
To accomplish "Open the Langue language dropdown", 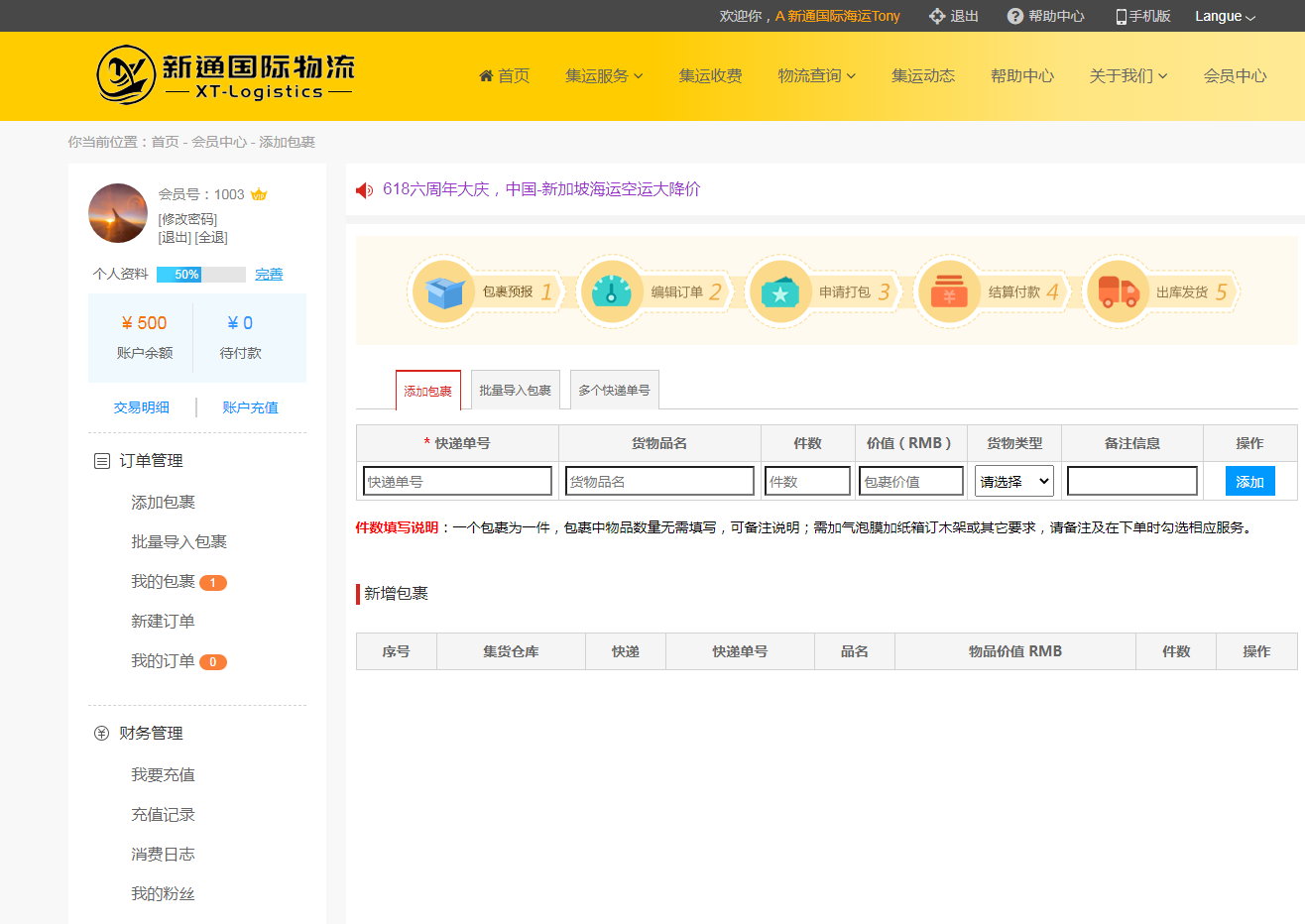I will pyautogui.click(x=1225, y=16).
